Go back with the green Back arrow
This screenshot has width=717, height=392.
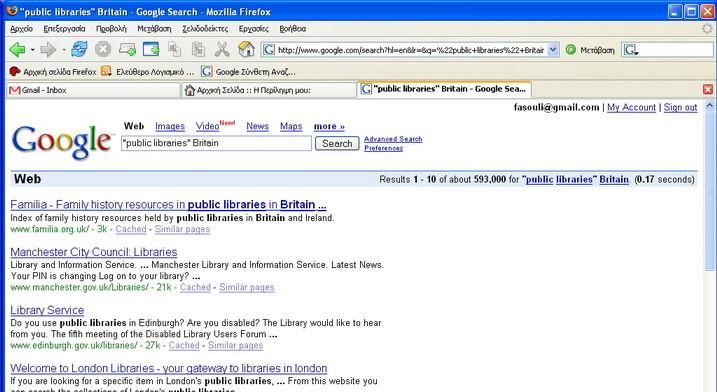tap(17, 49)
